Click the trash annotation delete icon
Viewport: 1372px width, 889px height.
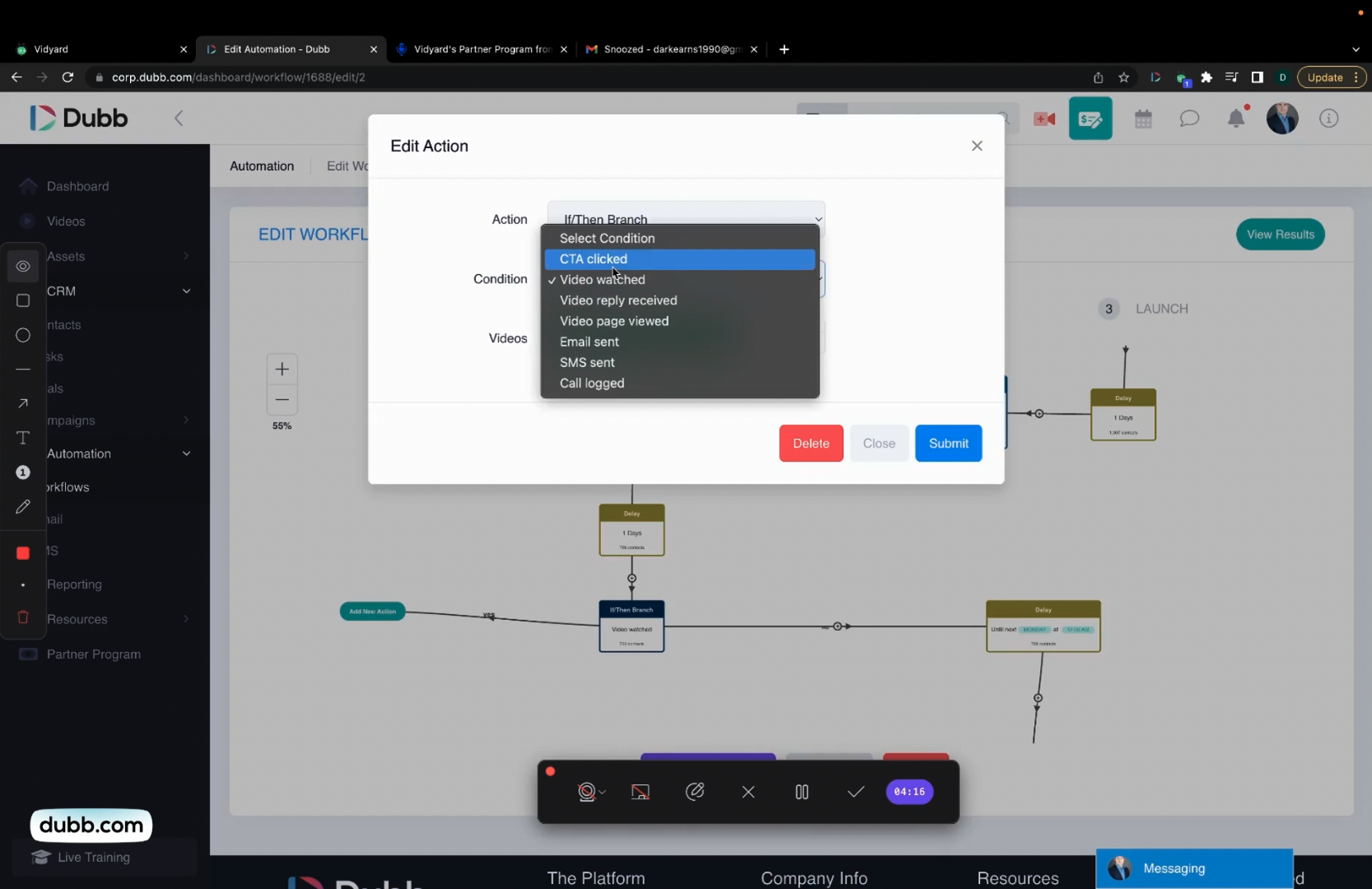[23, 617]
